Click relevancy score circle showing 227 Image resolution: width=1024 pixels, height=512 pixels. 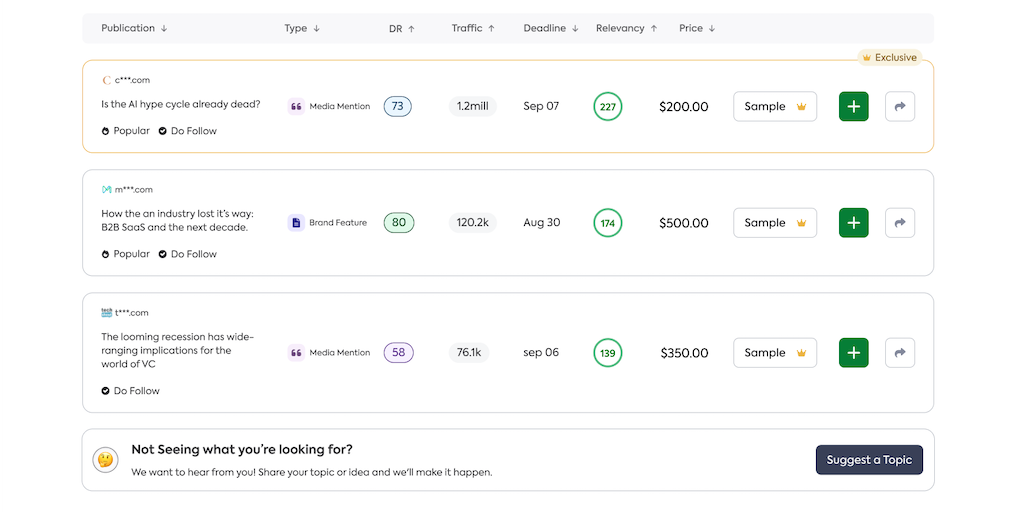pos(607,107)
